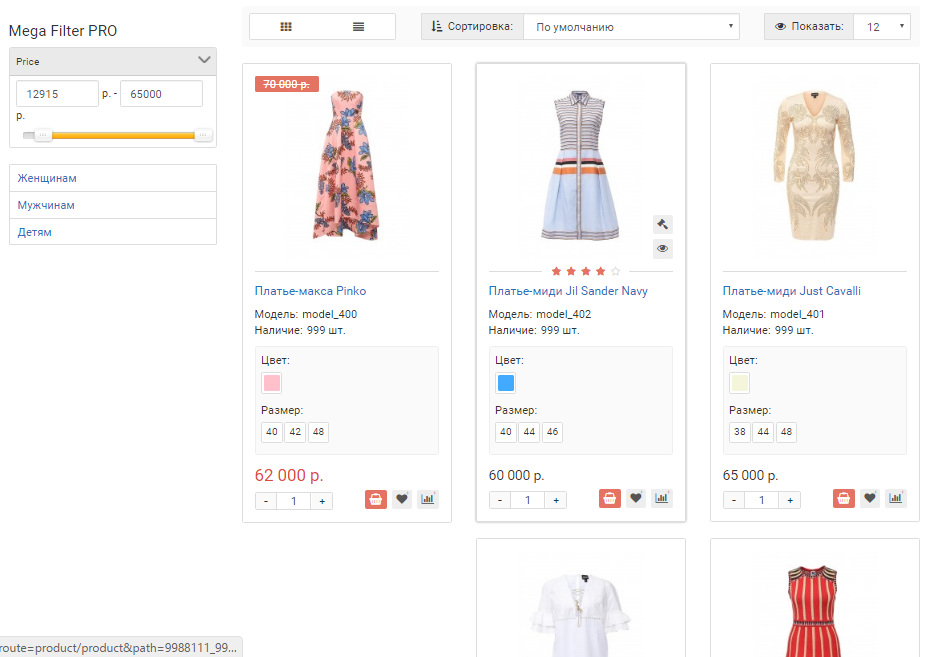Select blue color swatch for Jil Sander dress

tap(505, 383)
